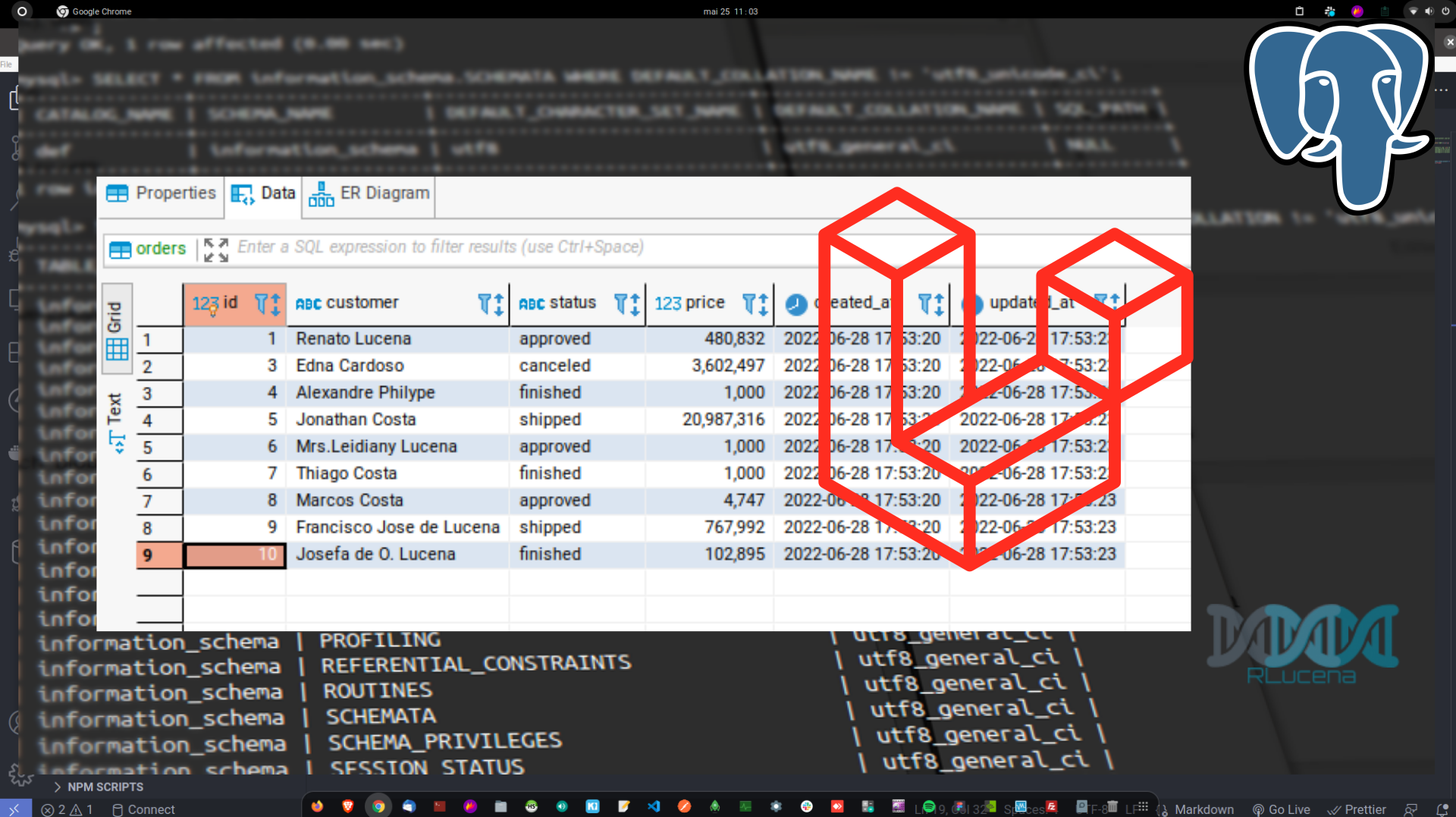The image size is (1456, 817).
Task: Open the Google Chrome app menu
Action: (94, 11)
